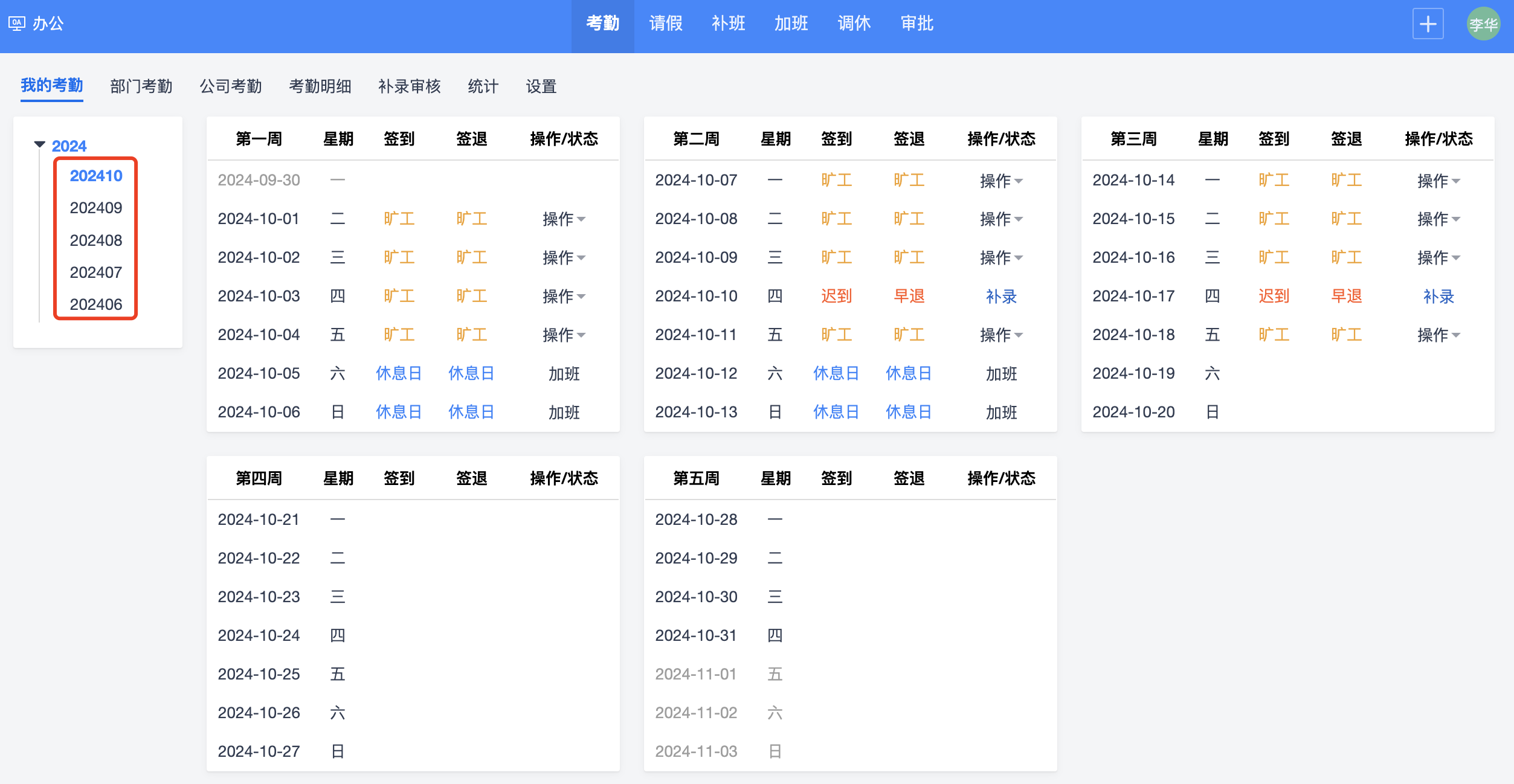Open the 李华 user avatar
The height and width of the screenshot is (784, 1514).
pos(1483,24)
